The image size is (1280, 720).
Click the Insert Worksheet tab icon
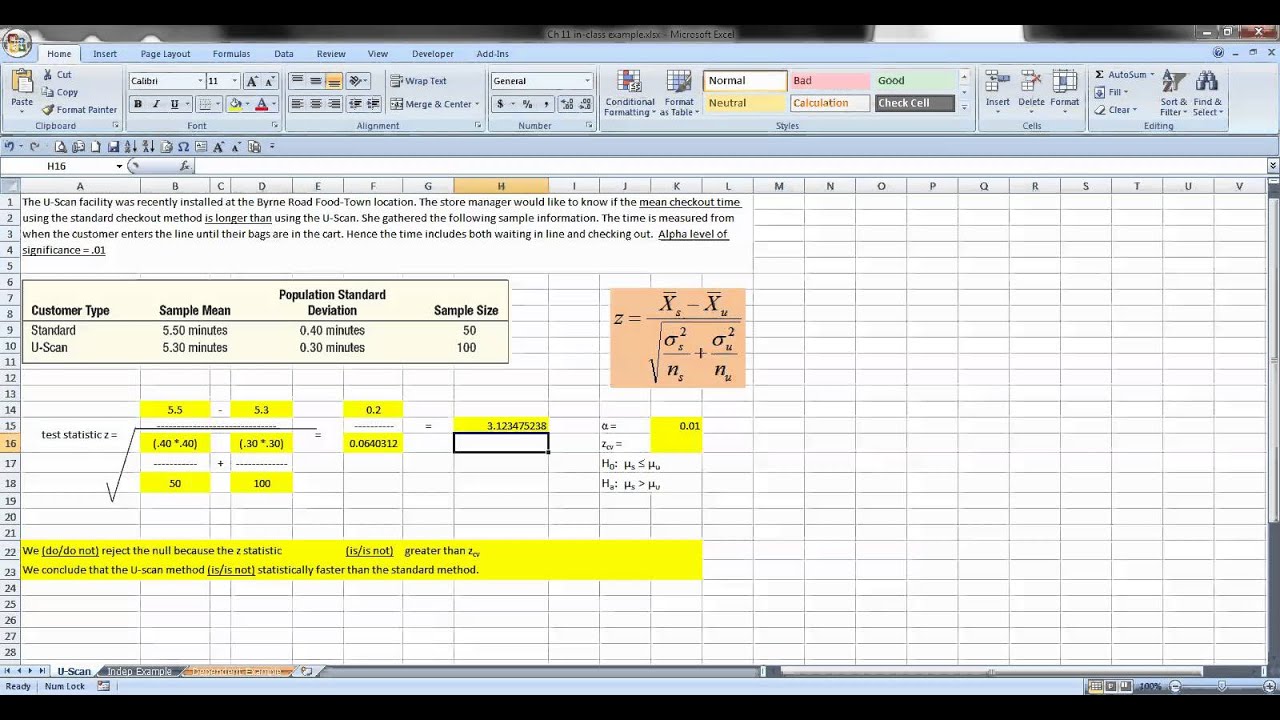click(307, 671)
